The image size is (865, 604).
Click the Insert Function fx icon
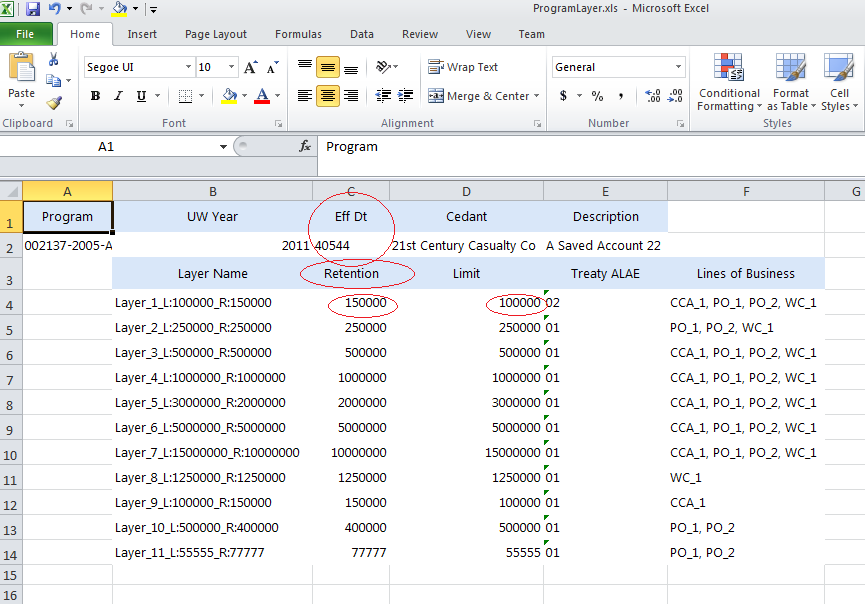click(x=305, y=146)
